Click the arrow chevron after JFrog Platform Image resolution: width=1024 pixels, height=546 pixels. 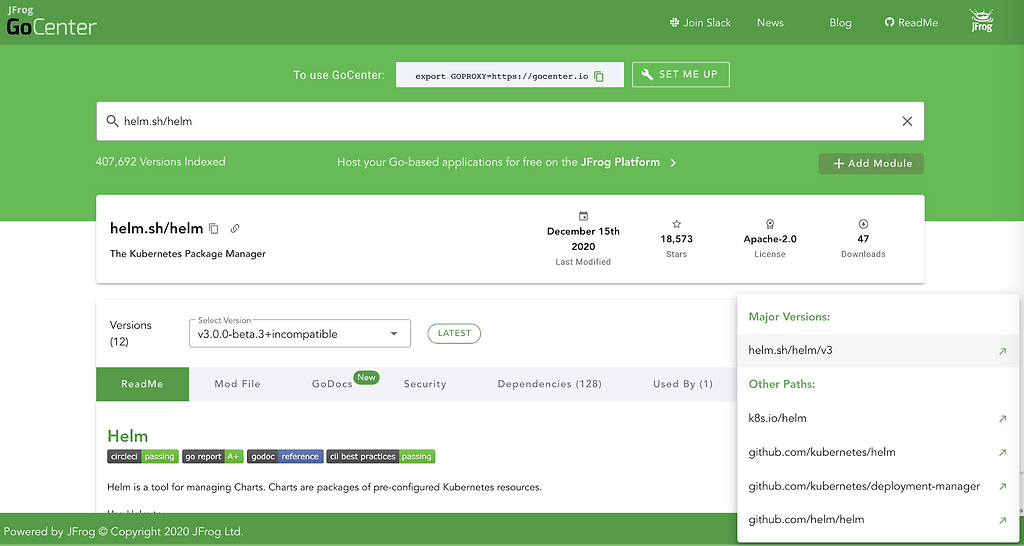pos(673,163)
